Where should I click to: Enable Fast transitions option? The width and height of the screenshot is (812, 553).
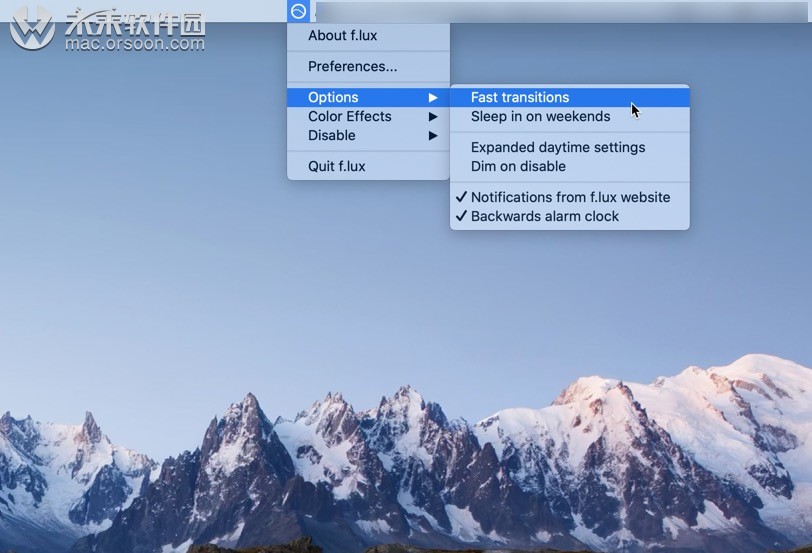pos(570,97)
